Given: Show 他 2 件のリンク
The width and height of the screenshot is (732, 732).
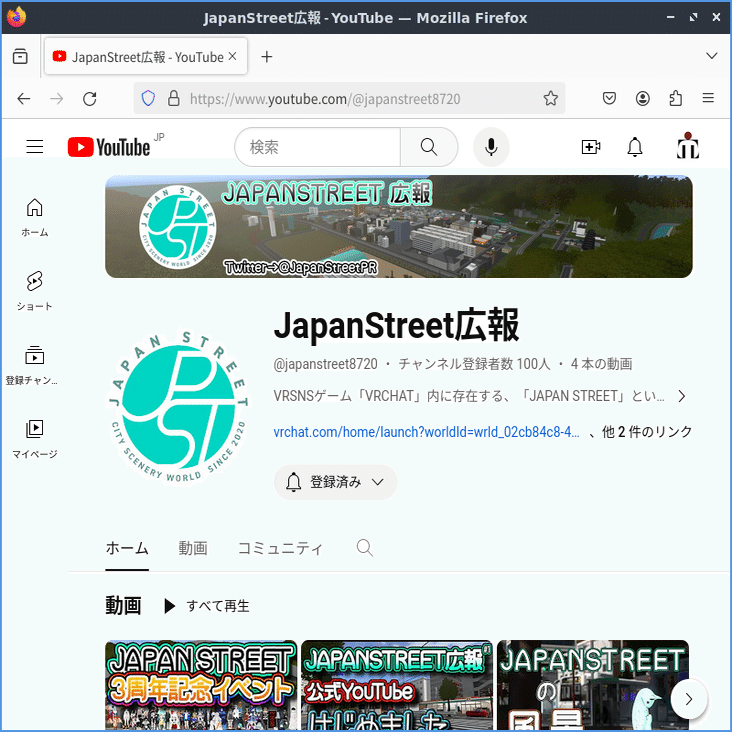Looking at the screenshot, I should (647, 432).
